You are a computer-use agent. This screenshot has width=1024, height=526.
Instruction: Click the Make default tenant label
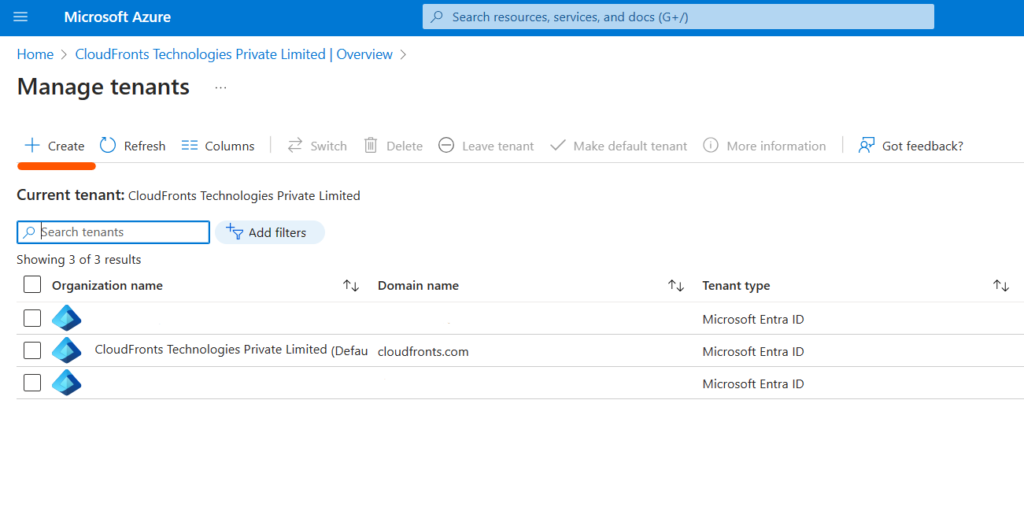coord(630,146)
